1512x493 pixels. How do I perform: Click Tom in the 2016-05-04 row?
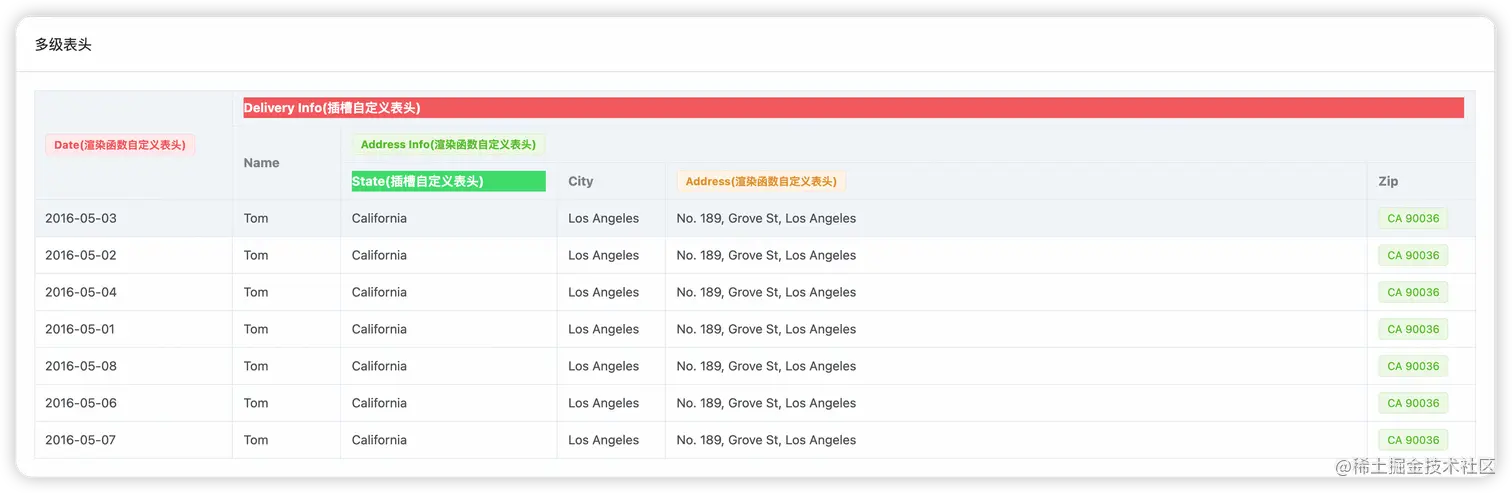point(256,292)
